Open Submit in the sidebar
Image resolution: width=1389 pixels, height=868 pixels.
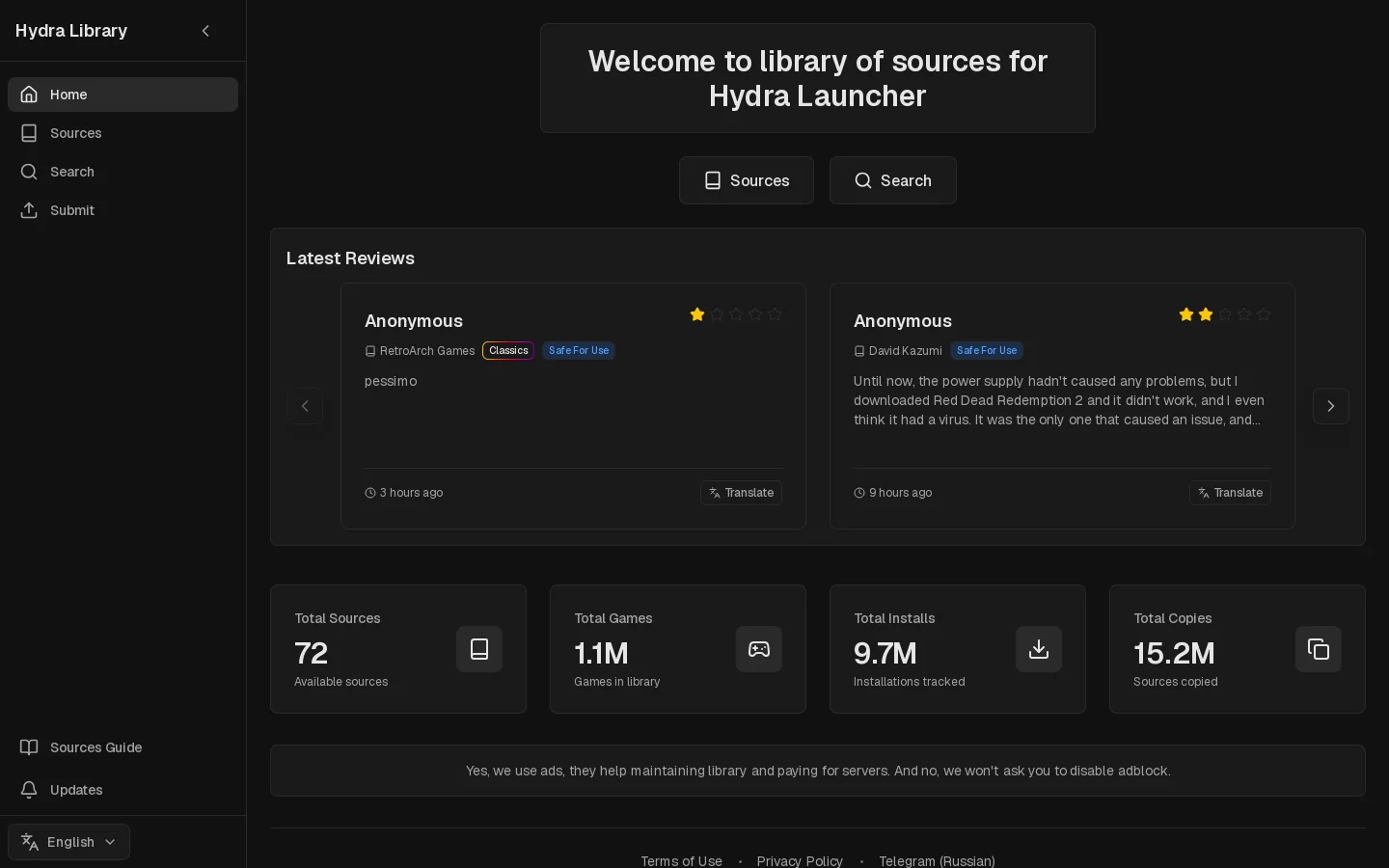tap(123, 210)
